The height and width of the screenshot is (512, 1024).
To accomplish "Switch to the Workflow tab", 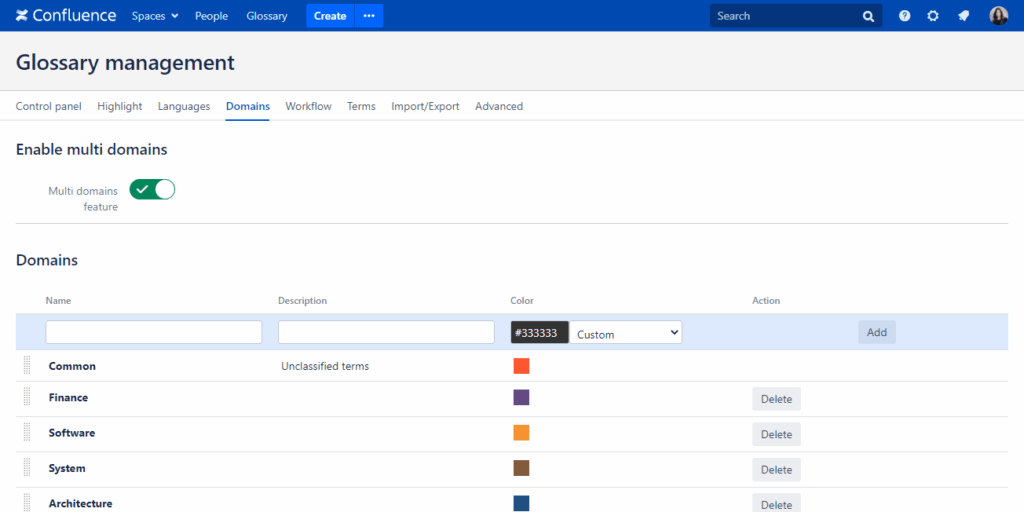I will (x=308, y=106).
